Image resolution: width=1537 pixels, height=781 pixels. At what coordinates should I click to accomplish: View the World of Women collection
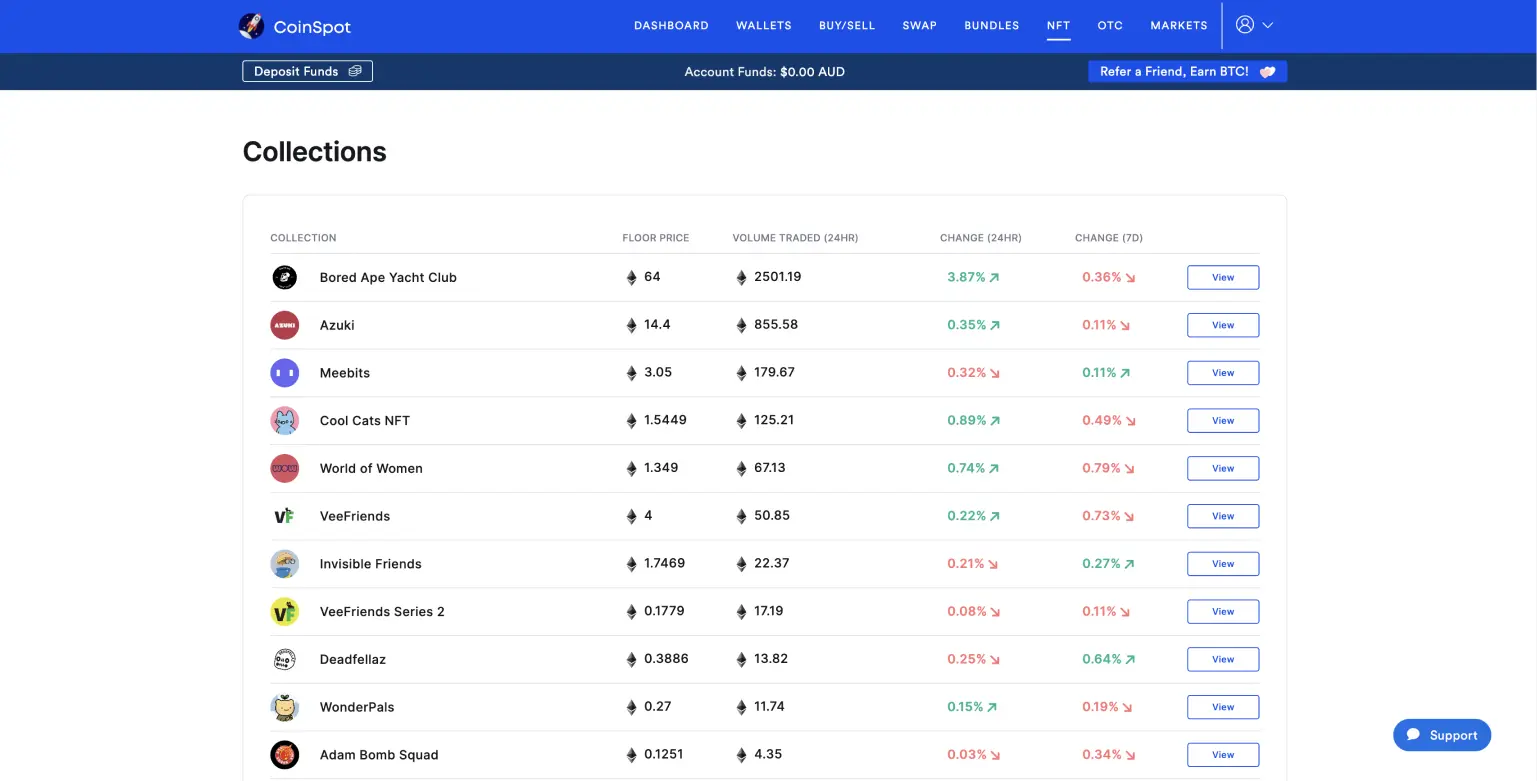pyautogui.click(x=1222, y=468)
